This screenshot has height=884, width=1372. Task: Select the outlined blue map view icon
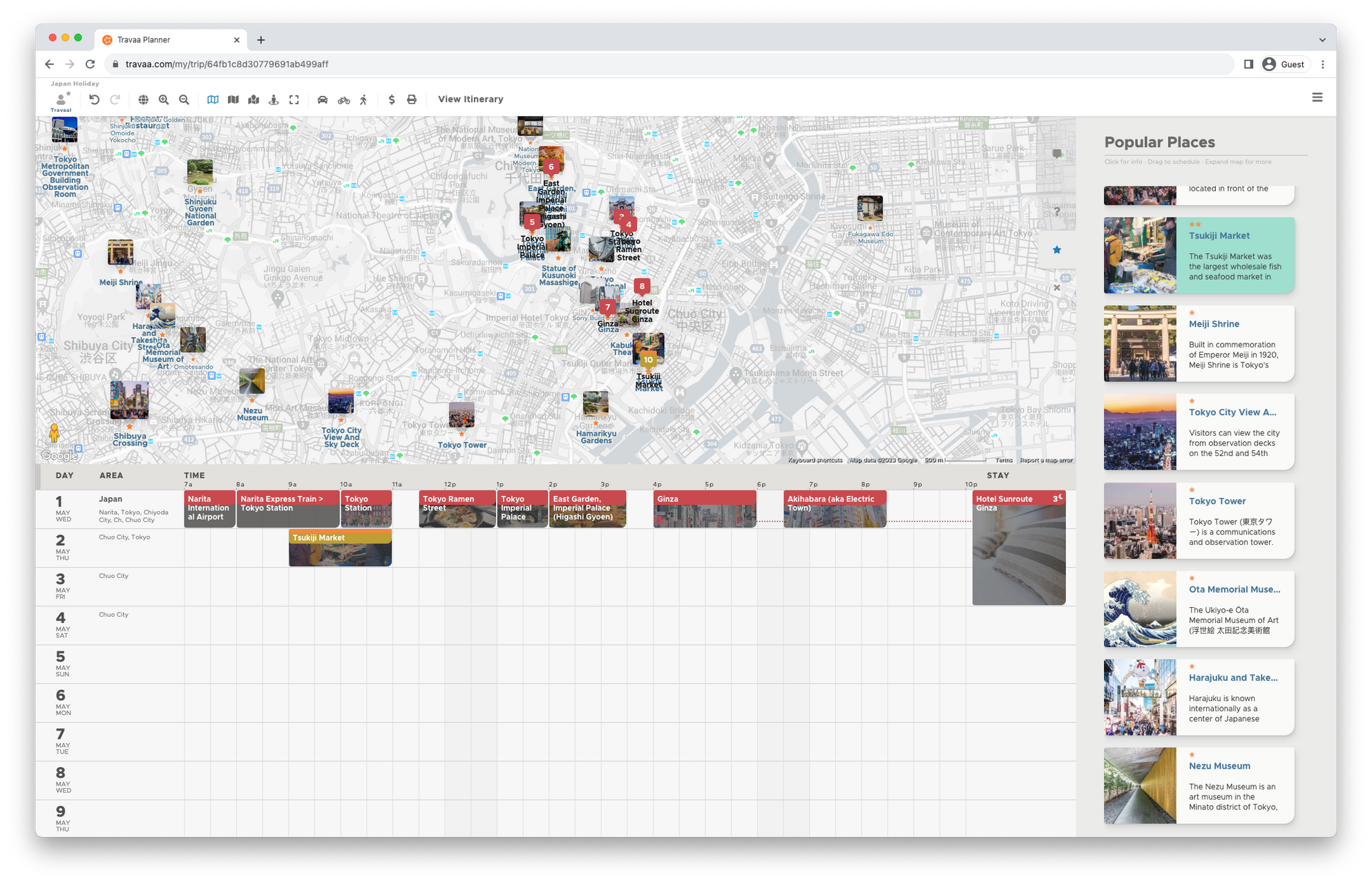(213, 99)
